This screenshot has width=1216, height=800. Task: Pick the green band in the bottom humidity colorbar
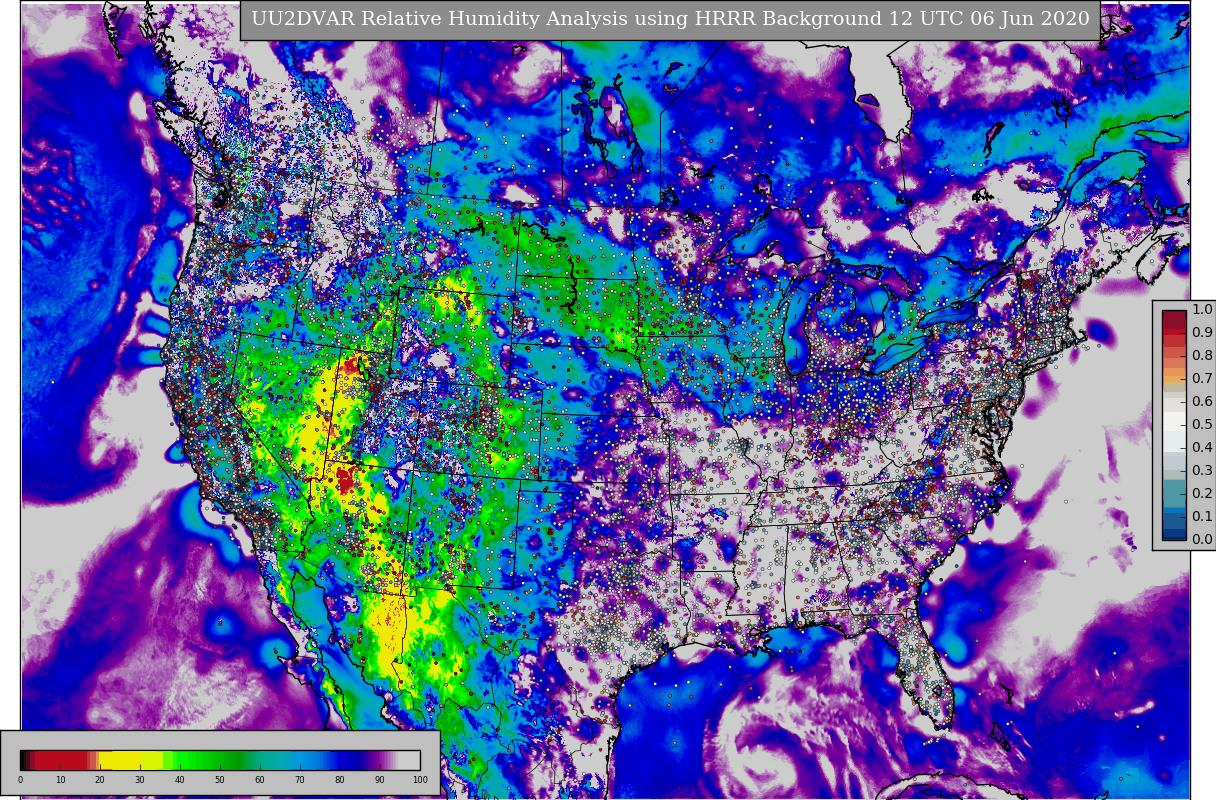point(208,760)
